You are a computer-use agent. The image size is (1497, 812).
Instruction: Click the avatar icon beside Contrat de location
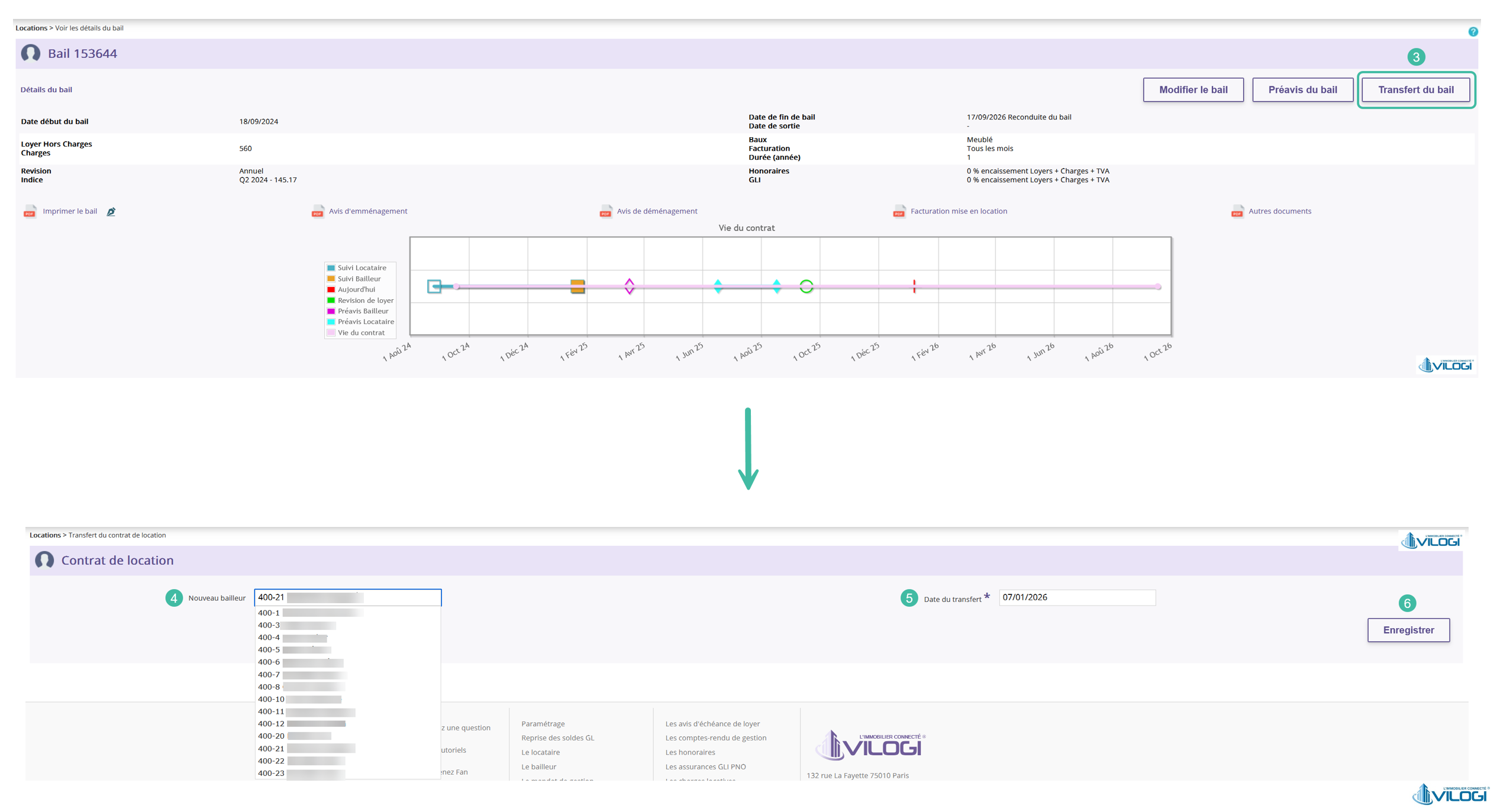pos(44,560)
